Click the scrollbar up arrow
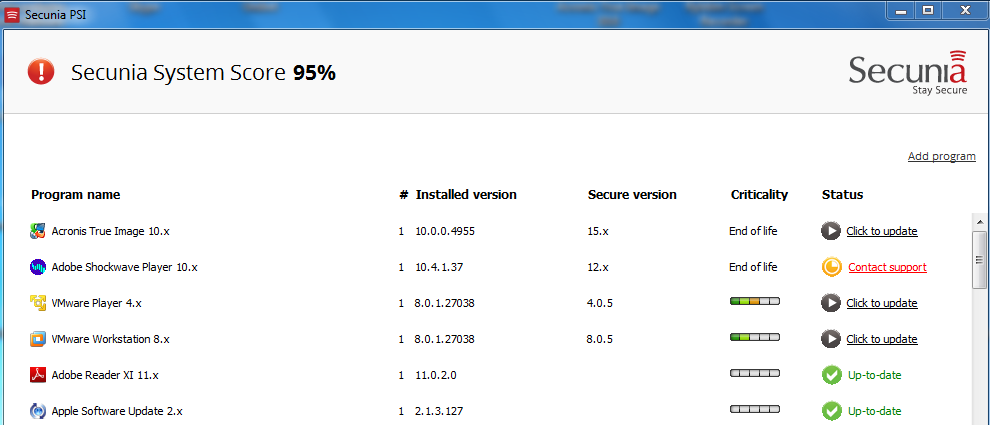Viewport: 990px width, 425px height. [x=981, y=220]
